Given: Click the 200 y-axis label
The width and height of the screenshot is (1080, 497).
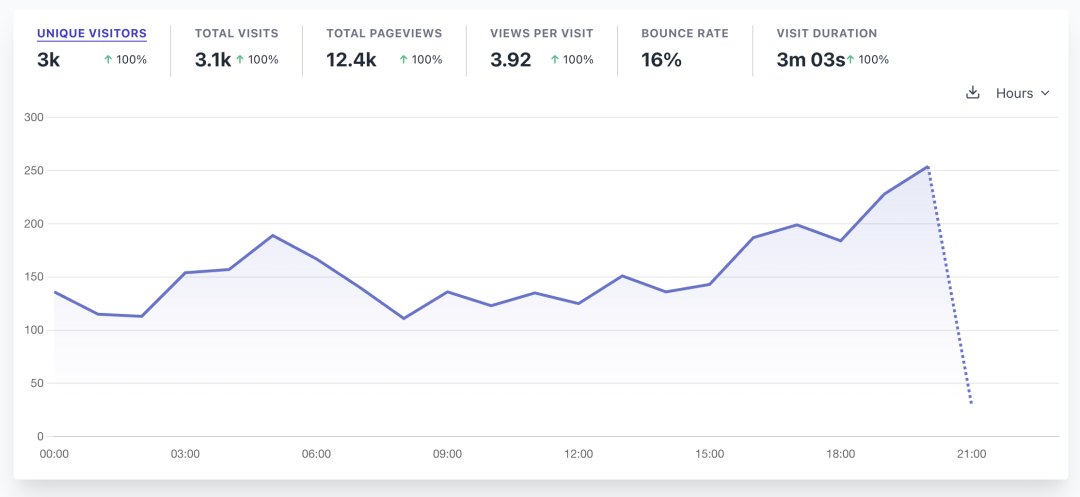Looking at the screenshot, I should tap(34, 224).
